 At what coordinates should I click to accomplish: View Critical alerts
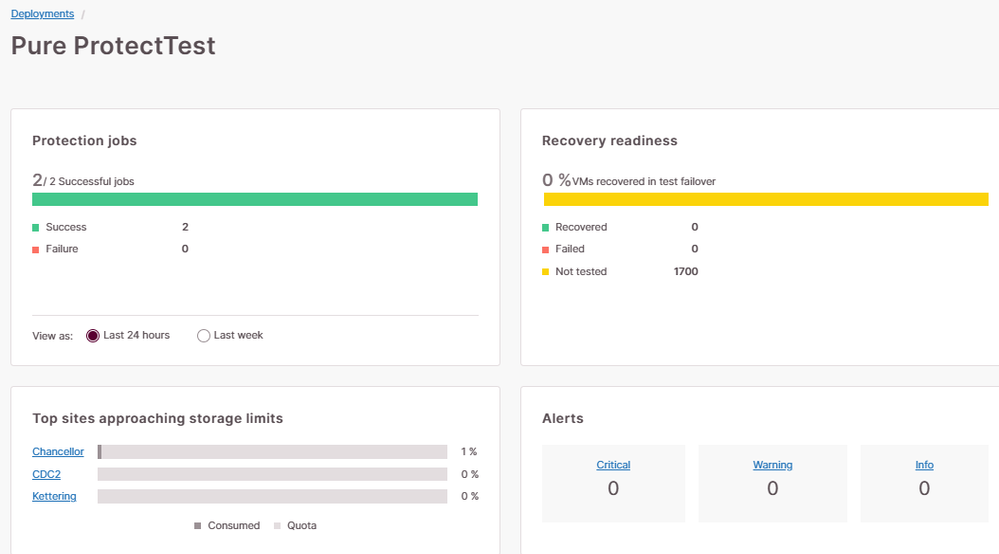coord(613,465)
